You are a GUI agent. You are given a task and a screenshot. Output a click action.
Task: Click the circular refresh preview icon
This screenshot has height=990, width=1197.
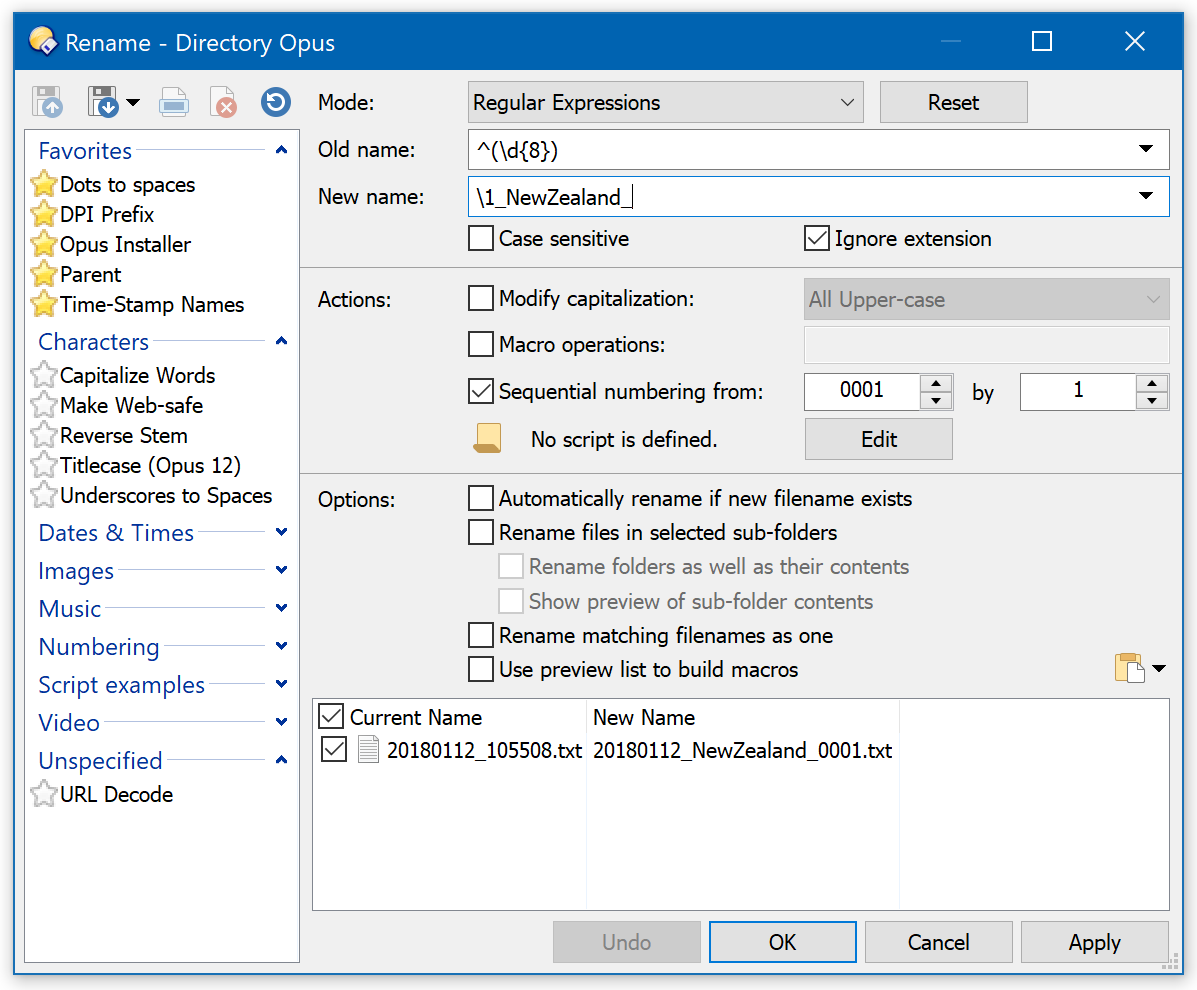276,102
